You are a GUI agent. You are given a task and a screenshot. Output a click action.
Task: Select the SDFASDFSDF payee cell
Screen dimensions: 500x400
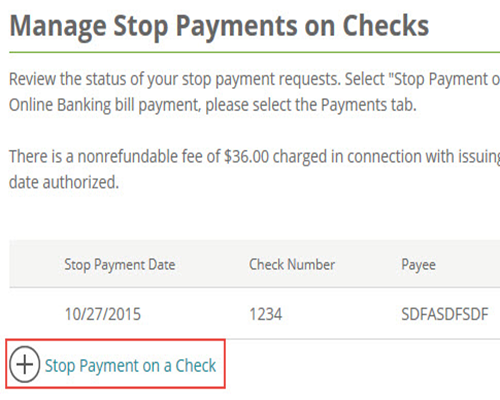pos(445,314)
